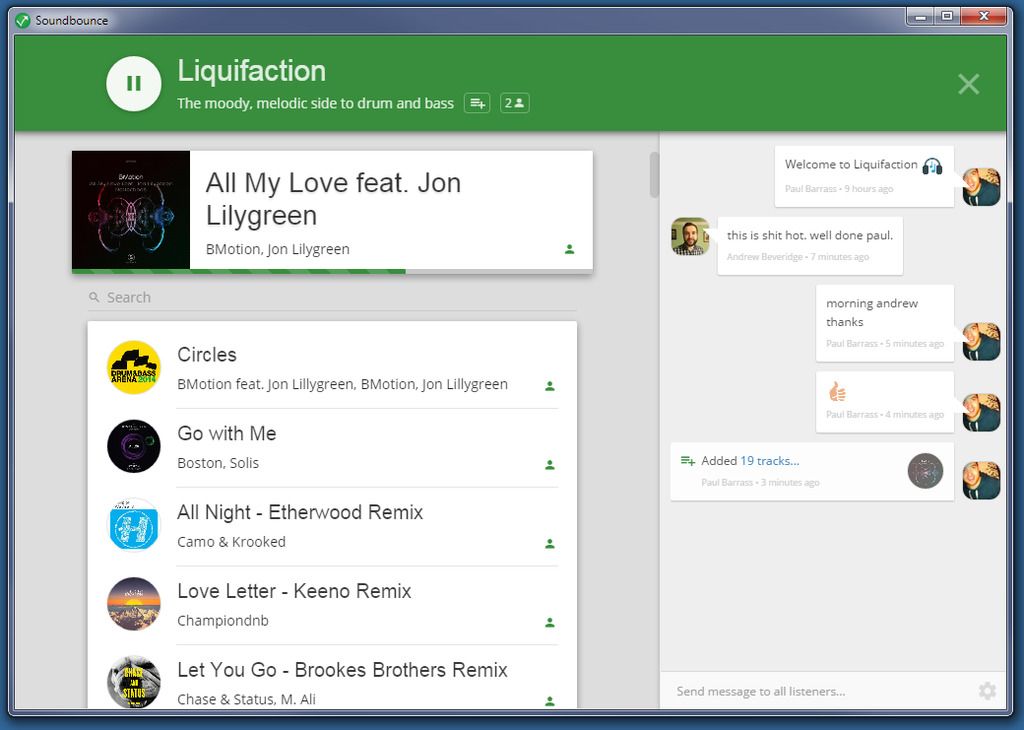Click the Circles track artwork
This screenshot has width=1024, height=730.
tap(134, 368)
